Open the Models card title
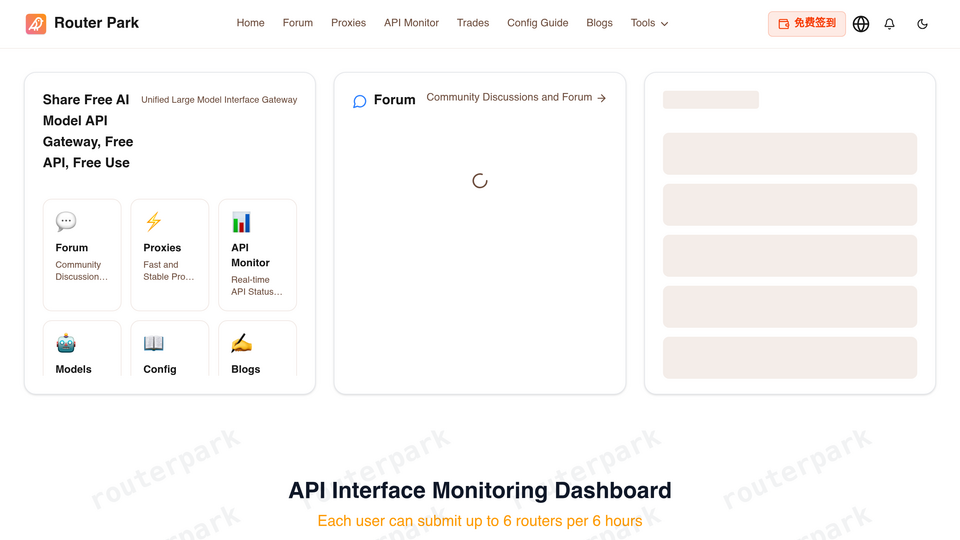The height and width of the screenshot is (540, 960). click(x=73, y=369)
